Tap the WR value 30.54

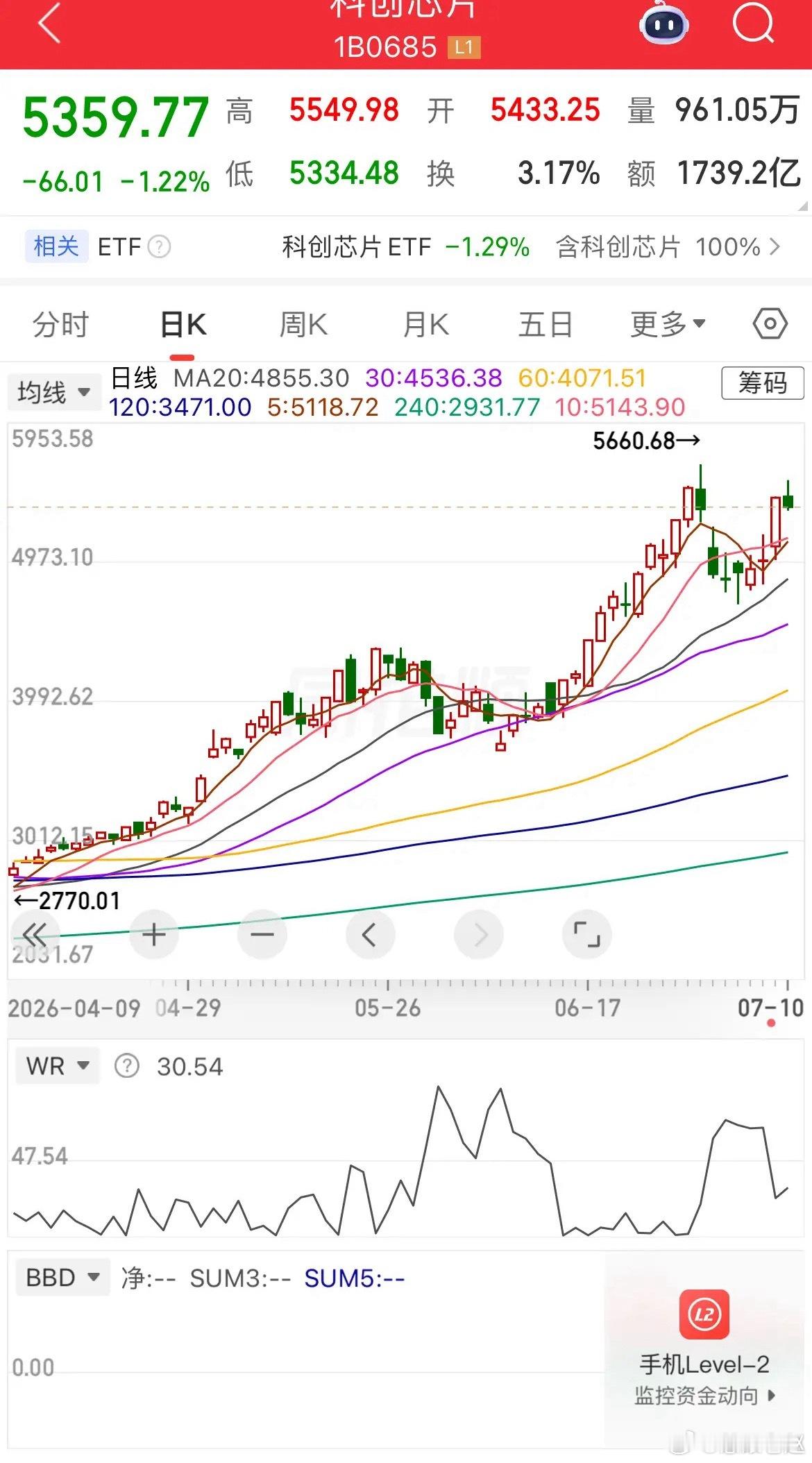[190, 1067]
